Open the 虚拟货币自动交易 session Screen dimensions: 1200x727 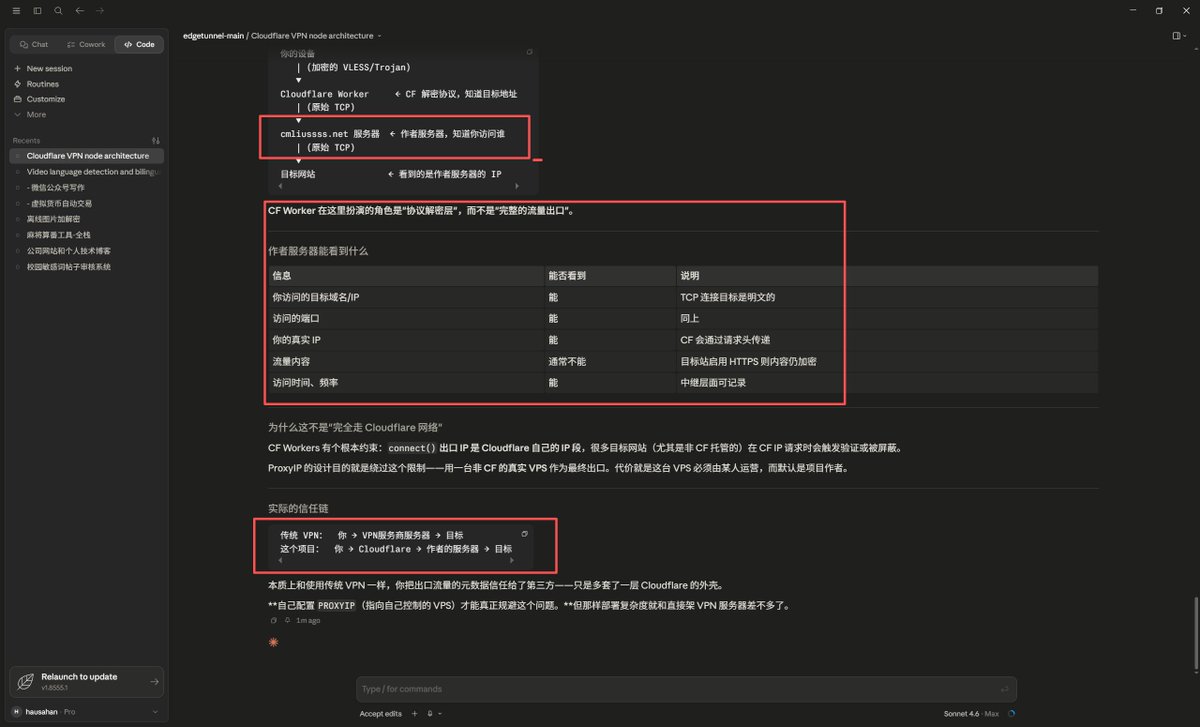click(x=86, y=203)
